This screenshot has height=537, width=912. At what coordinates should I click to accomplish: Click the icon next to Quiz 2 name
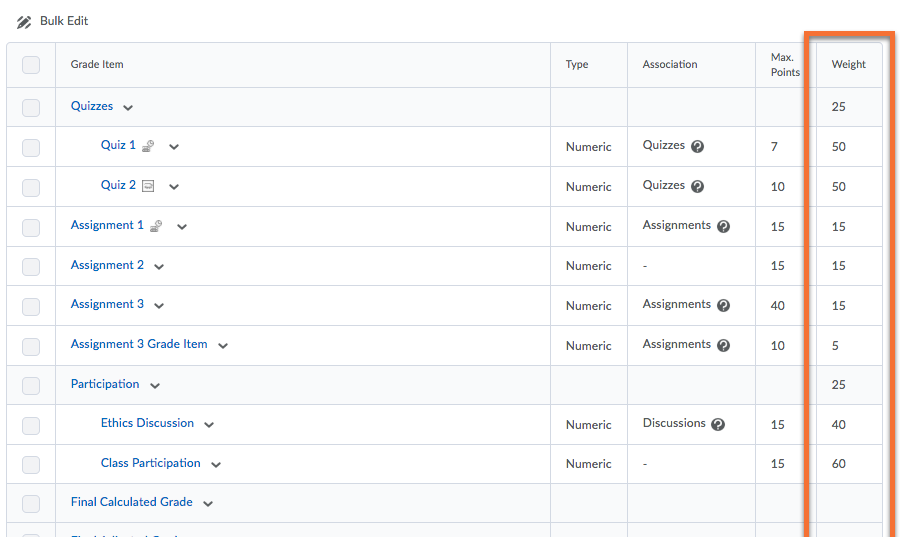click(148, 186)
